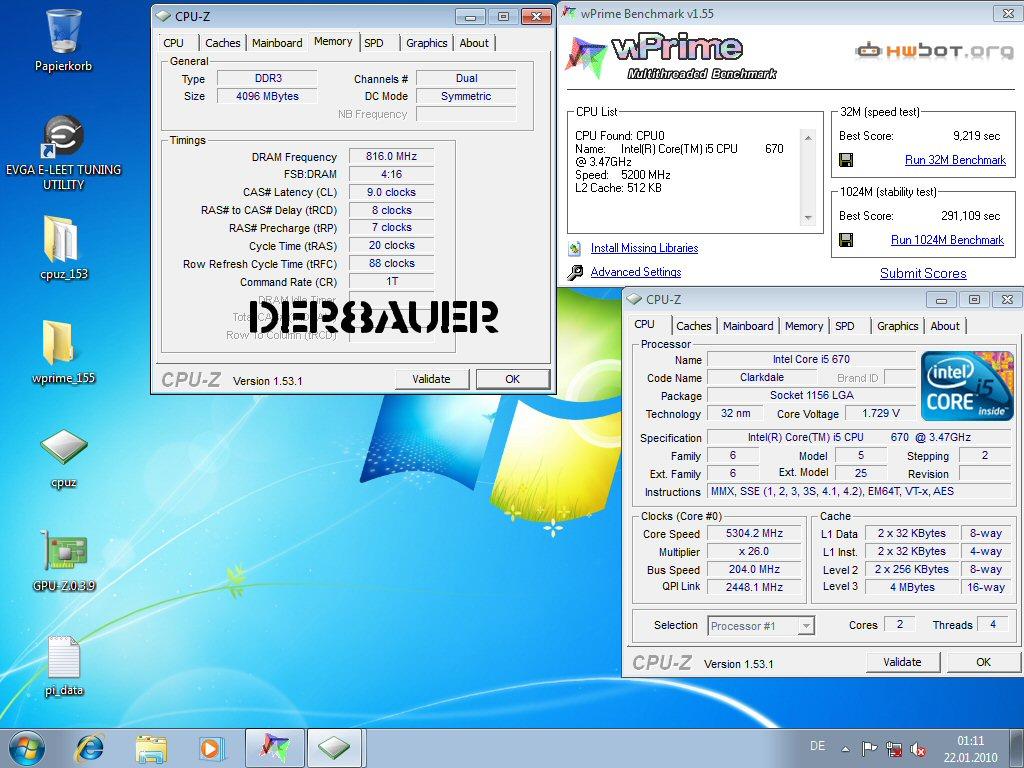The height and width of the screenshot is (768, 1024).
Task: Click Submit Scores link
Action: point(923,274)
